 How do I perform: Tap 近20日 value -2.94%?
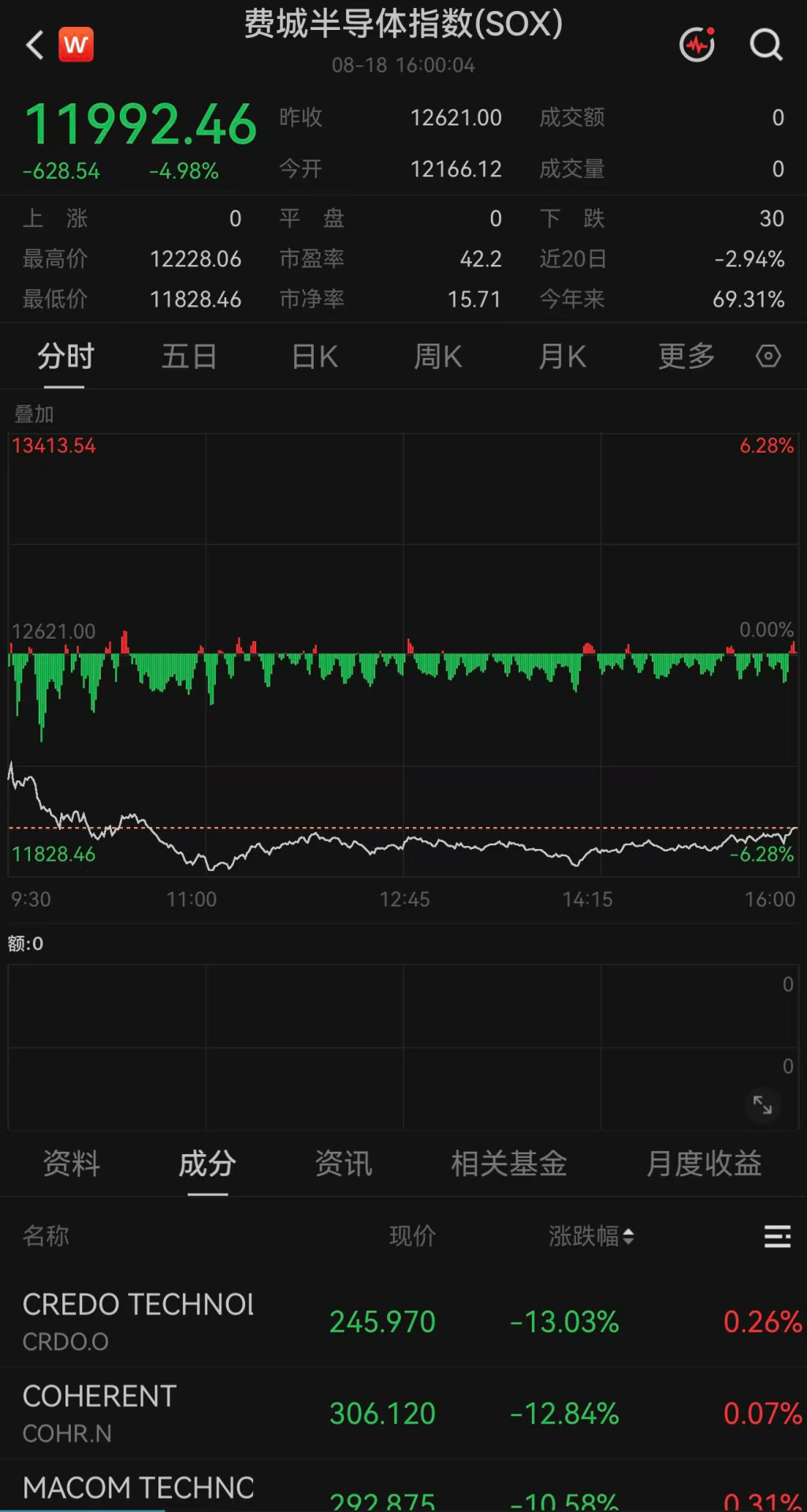(x=749, y=259)
